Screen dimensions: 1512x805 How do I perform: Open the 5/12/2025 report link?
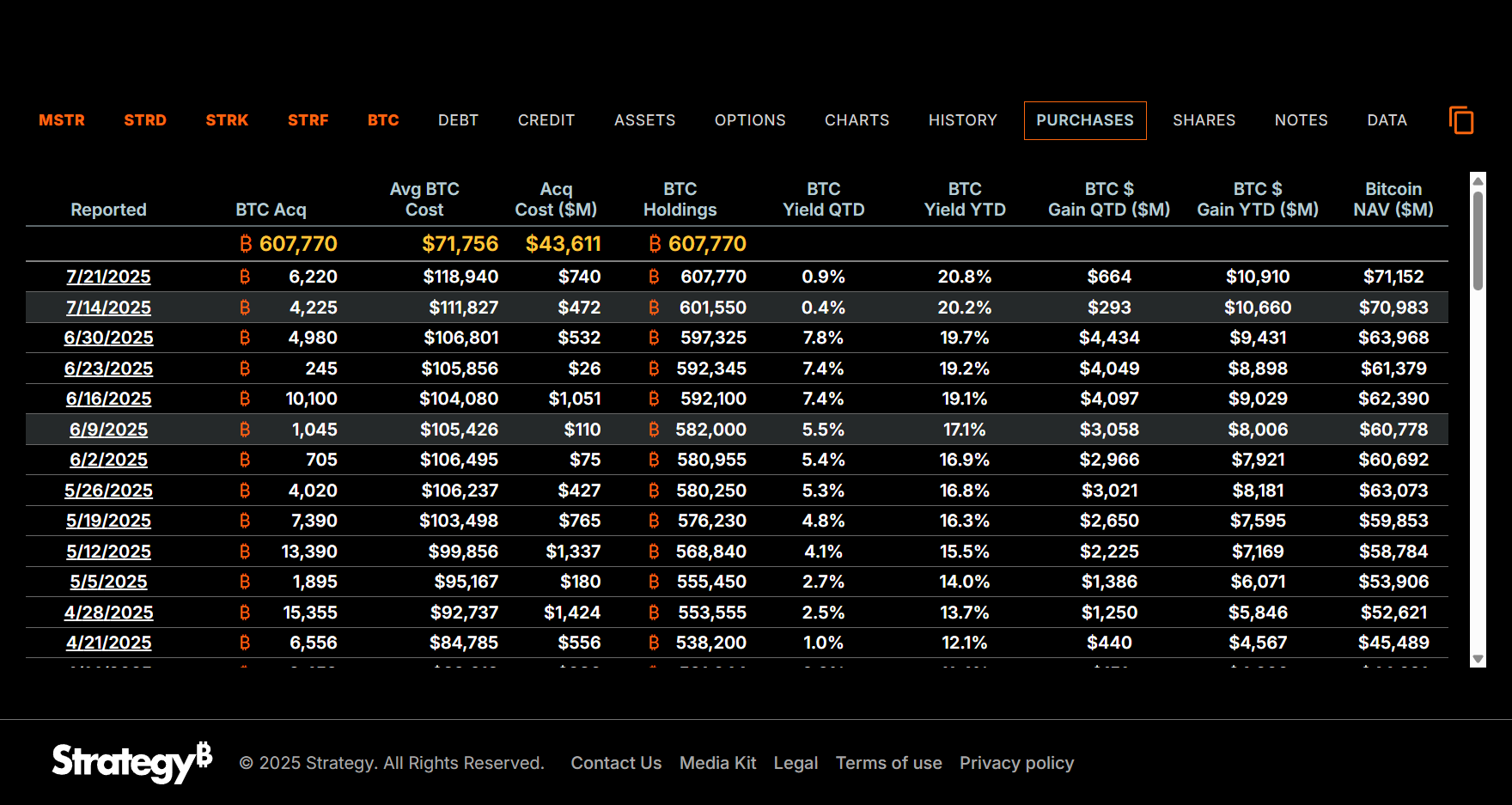point(108,552)
